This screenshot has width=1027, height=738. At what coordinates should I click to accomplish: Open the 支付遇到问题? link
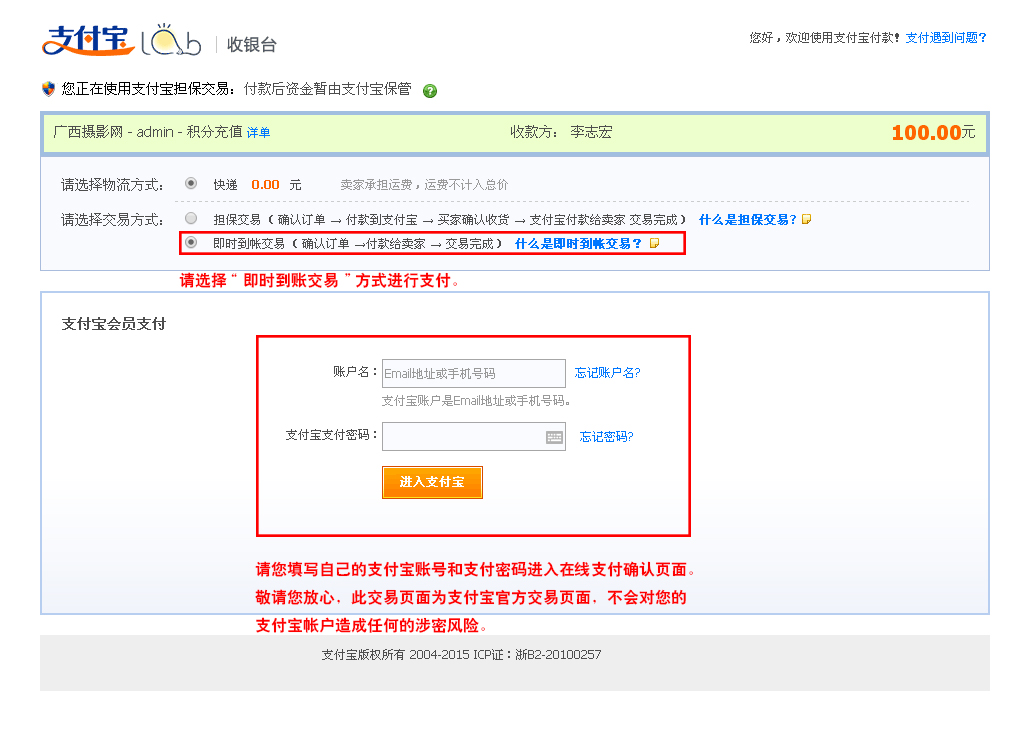(x=946, y=38)
